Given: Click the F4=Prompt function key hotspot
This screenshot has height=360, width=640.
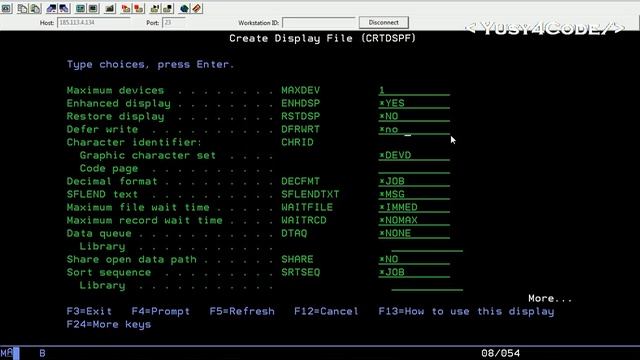Looking at the screenshot, I should (160, 311).
